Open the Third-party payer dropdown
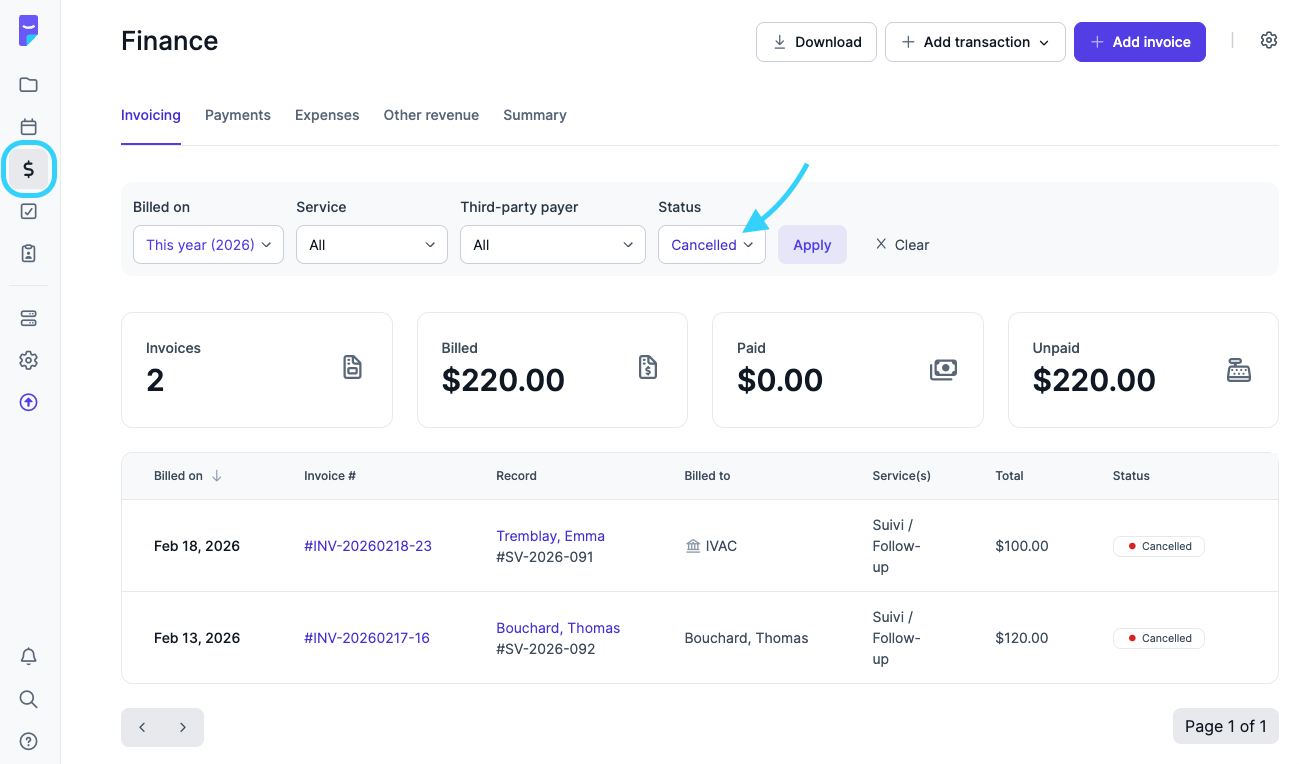 [x=552, y=245]
